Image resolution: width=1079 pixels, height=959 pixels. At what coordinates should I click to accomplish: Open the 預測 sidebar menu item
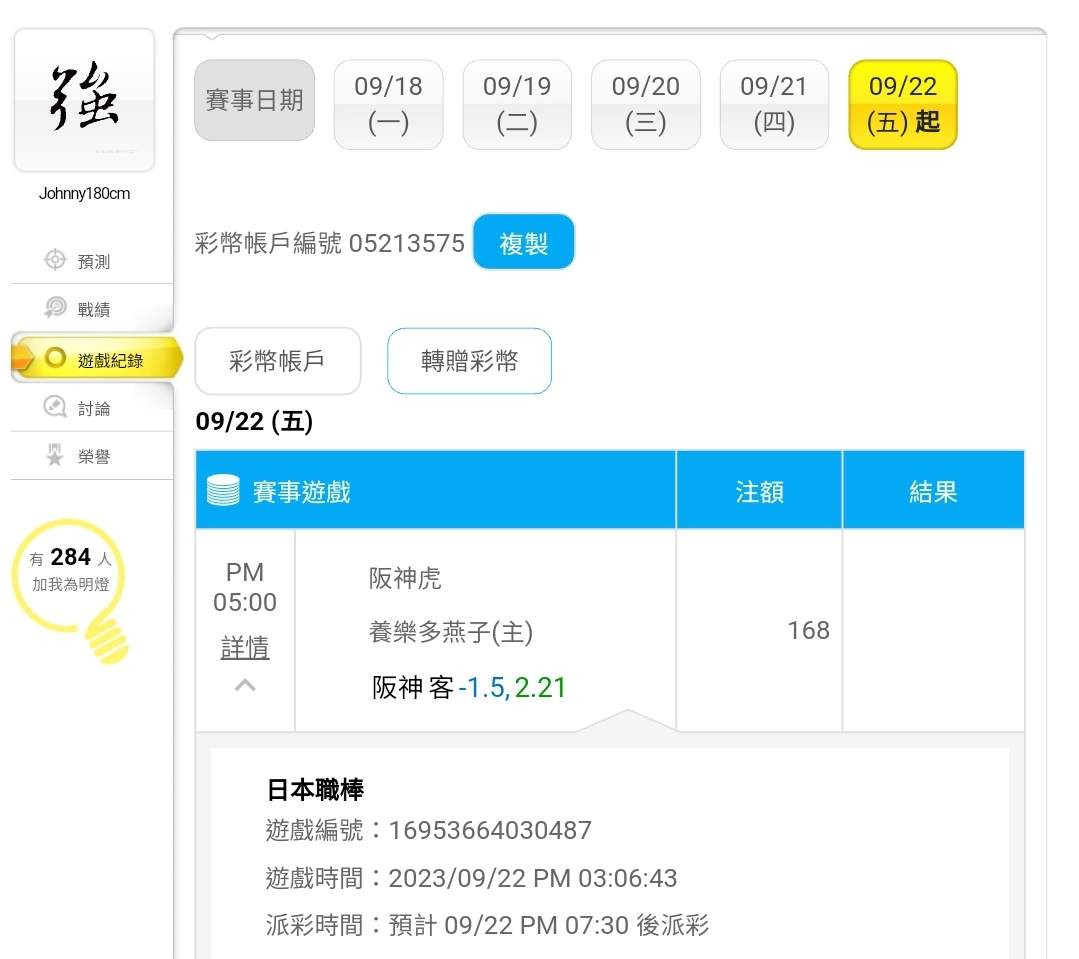coord(92,261)
